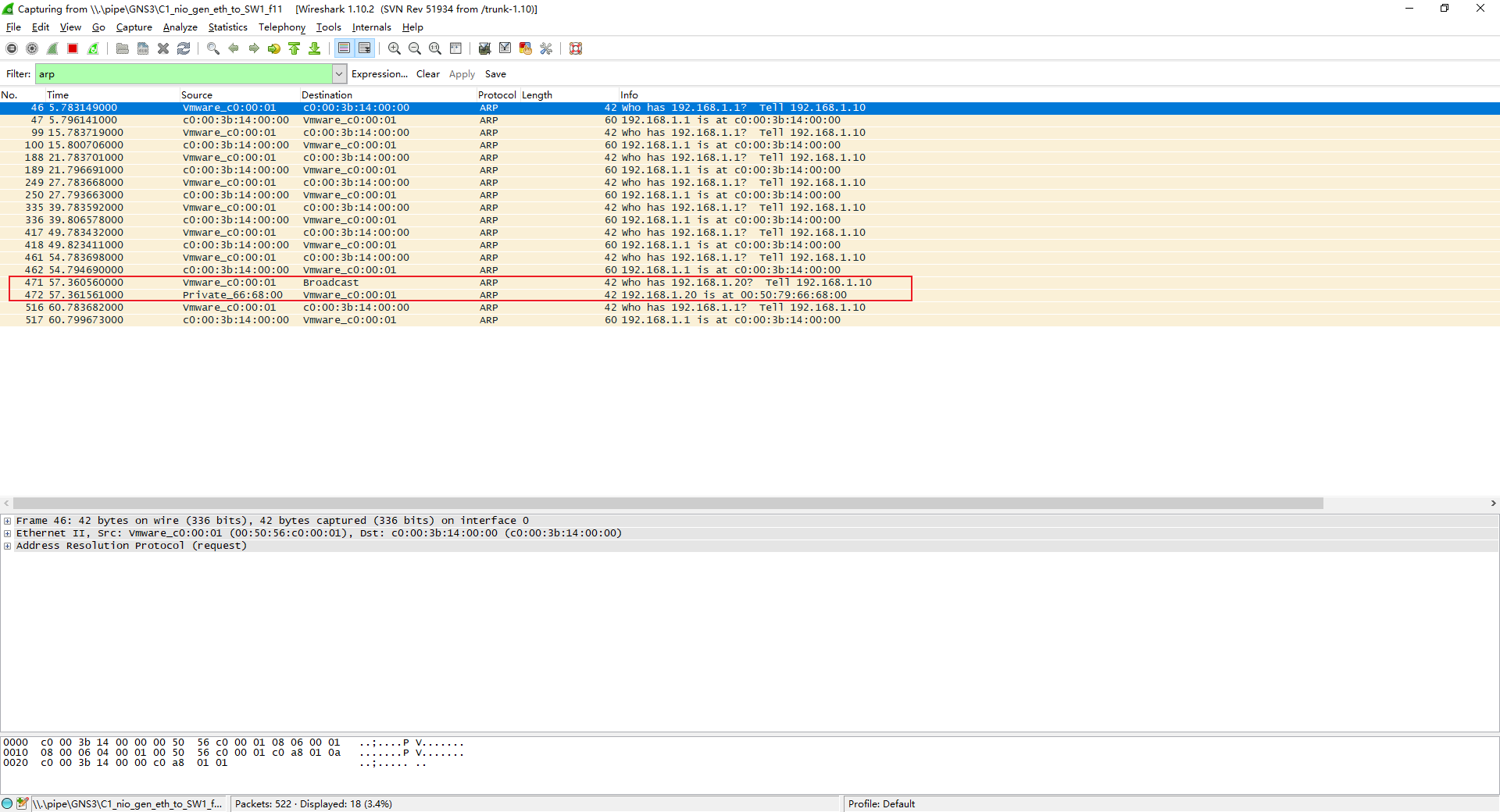Image resolution: width=1500 pixels, height=812 pixels.
Task: Open the Help menu
Action: [412, 27]
